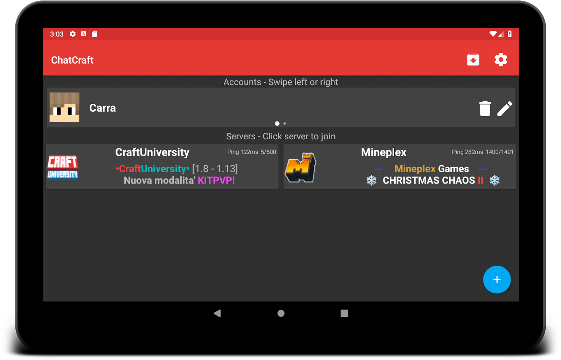The height and width of the screenshot is (360, 561).
Task: Tap the Mineplex server logo
Action: [x=301, y=167]
